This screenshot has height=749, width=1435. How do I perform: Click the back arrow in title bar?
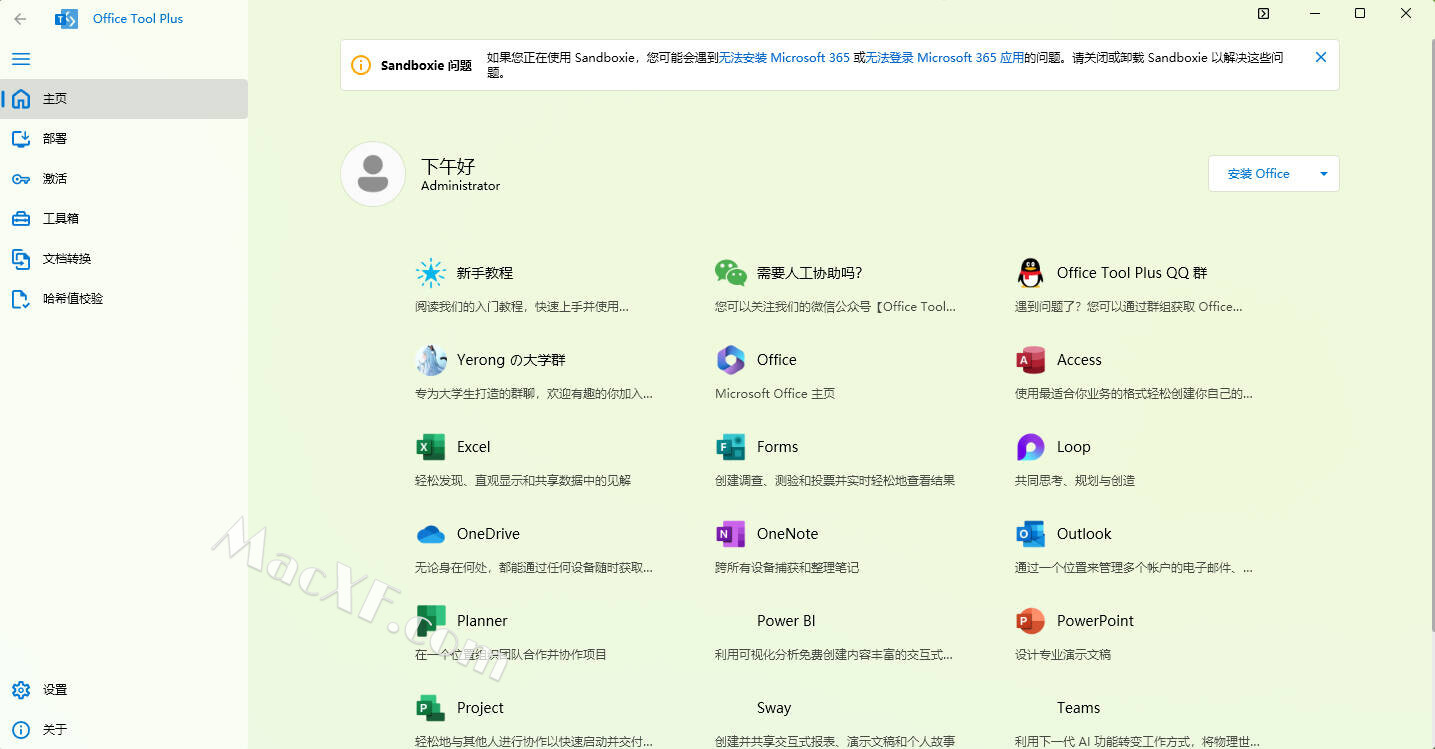(x=20, y=19)
